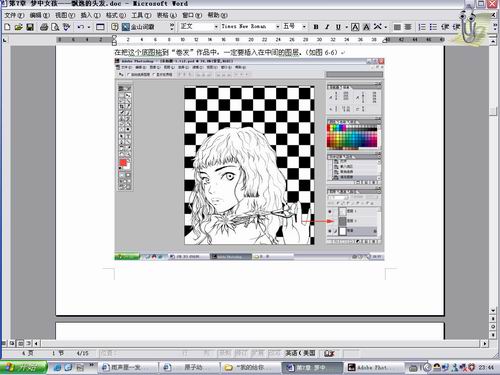The height and width of the screenshot is (375, 500).
Task: Undo the last action
Action: tap(80, 27)
